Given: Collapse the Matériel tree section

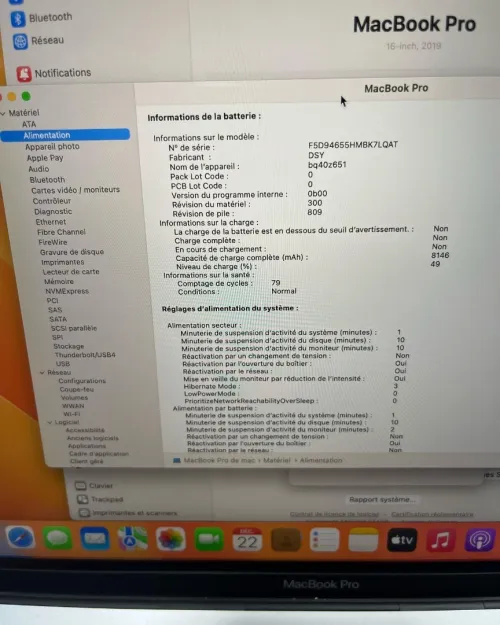Looking at the screenshot, I should 3,113.
